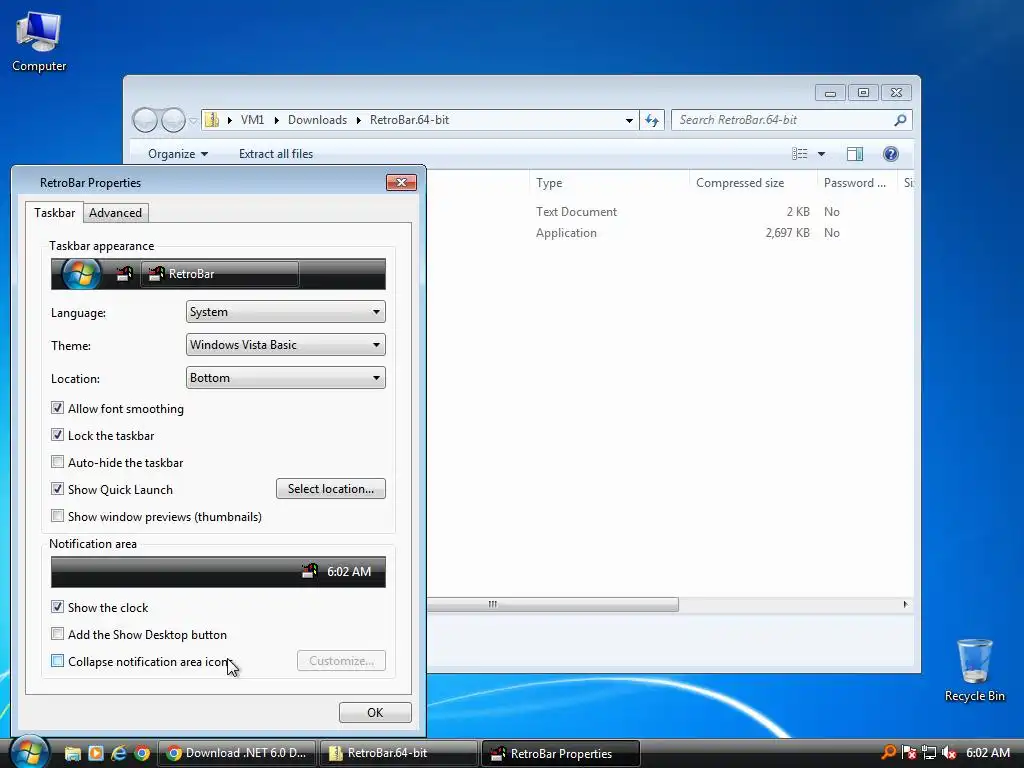Open Explorer from Quick Launch
The height and width of the screenshot is (768, 1024).
[x=72, y=753]
